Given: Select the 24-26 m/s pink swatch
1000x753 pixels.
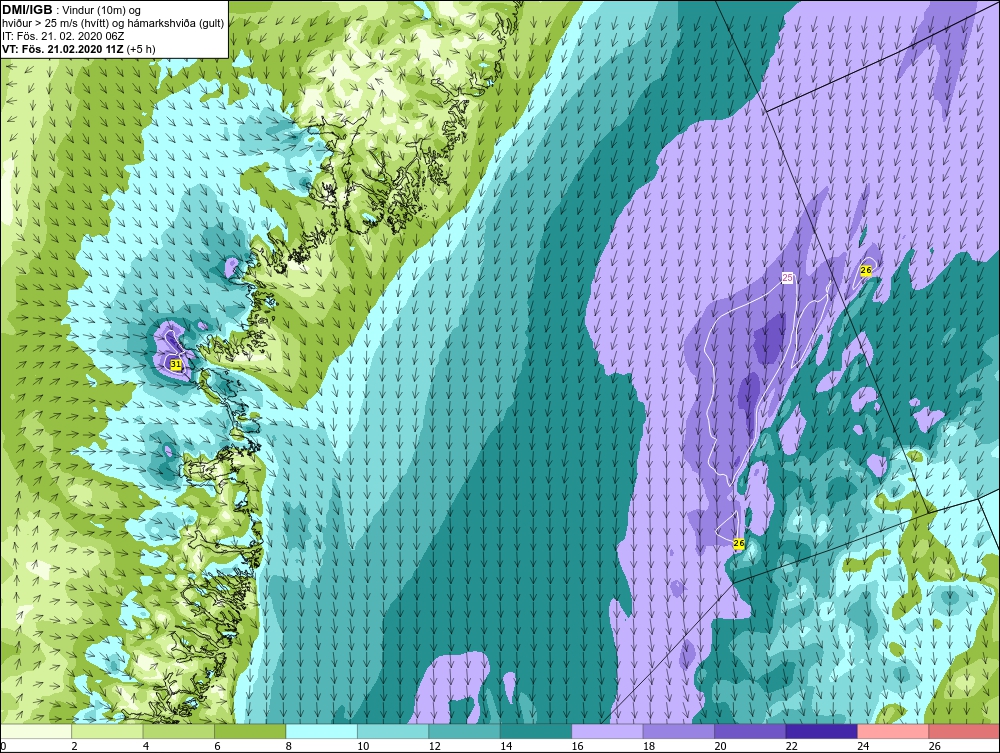Looking at the screenshot, I should (x=893, y=731).
